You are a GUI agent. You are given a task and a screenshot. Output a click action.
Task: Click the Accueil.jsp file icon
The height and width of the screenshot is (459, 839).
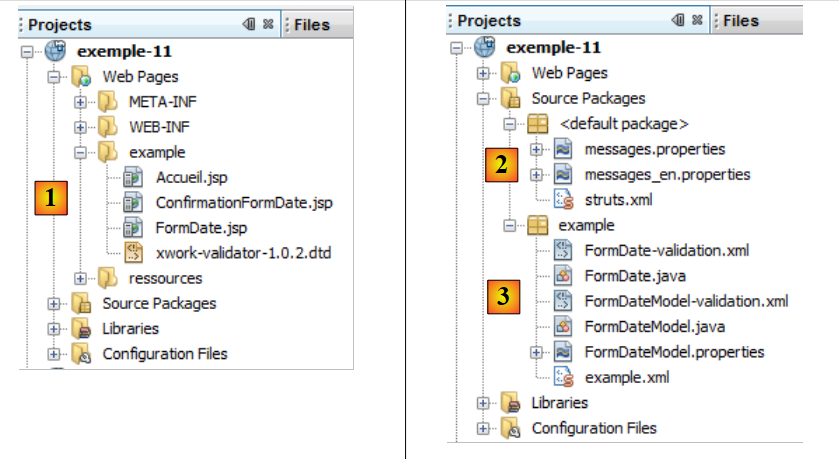tap(134, 178)
